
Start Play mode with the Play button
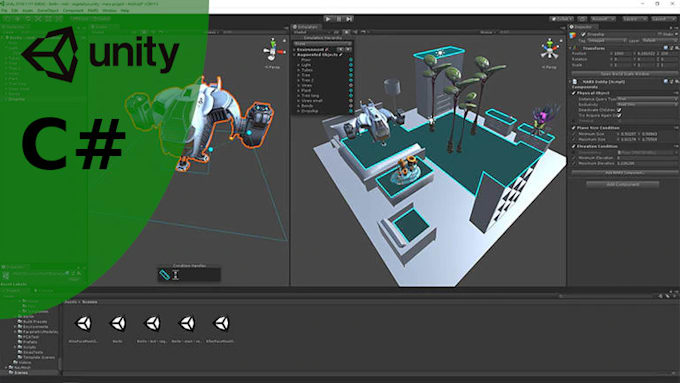click(328, 19)
